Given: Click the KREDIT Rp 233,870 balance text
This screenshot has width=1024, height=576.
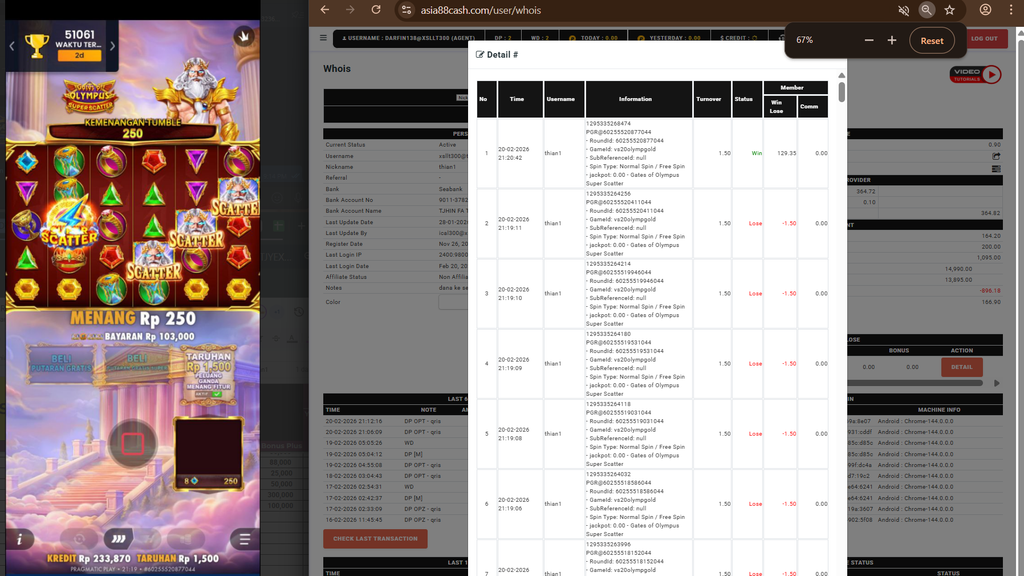Looking at the screenshot, I should [89, 558].
